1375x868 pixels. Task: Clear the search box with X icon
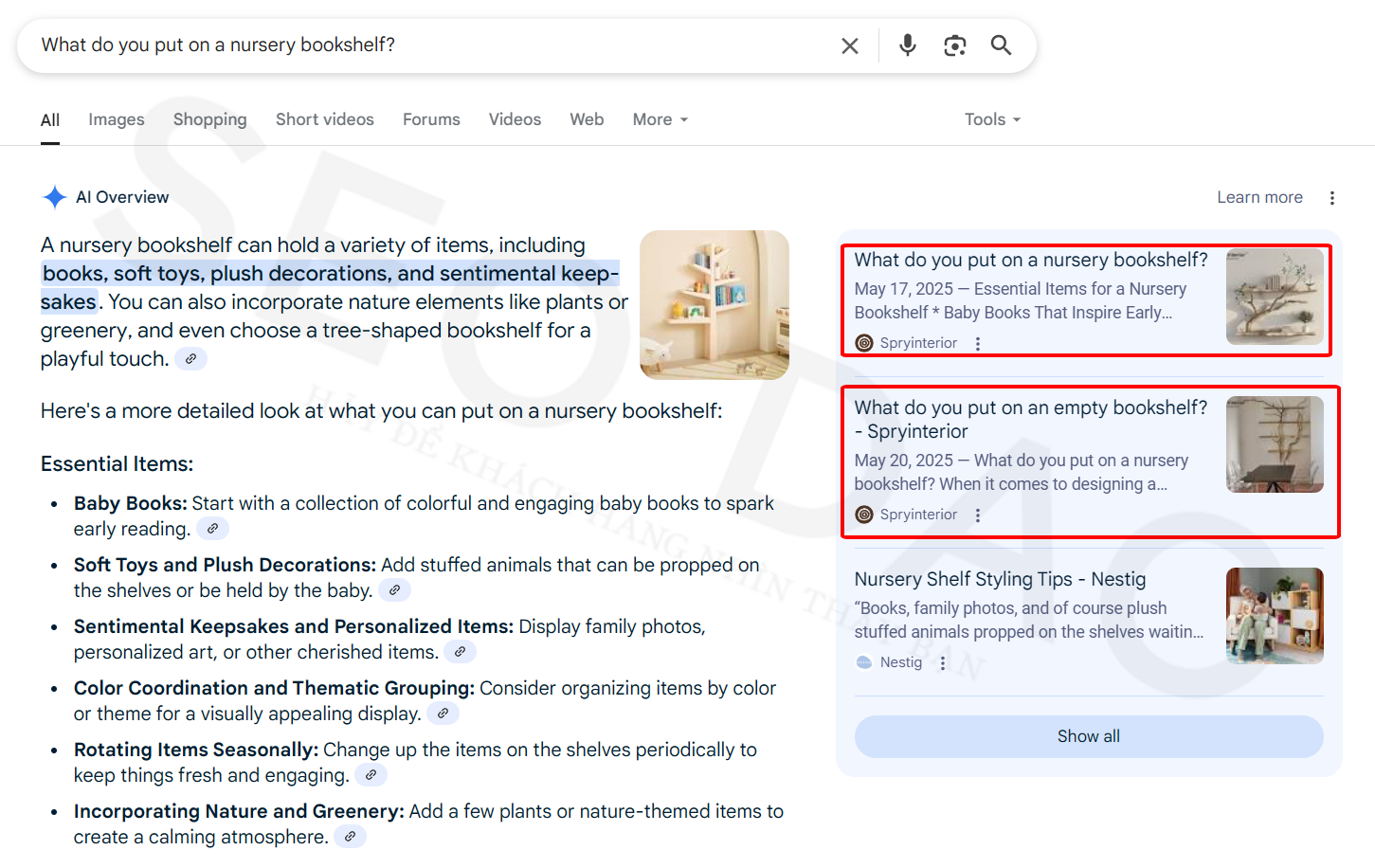click(x=849, y=45)
